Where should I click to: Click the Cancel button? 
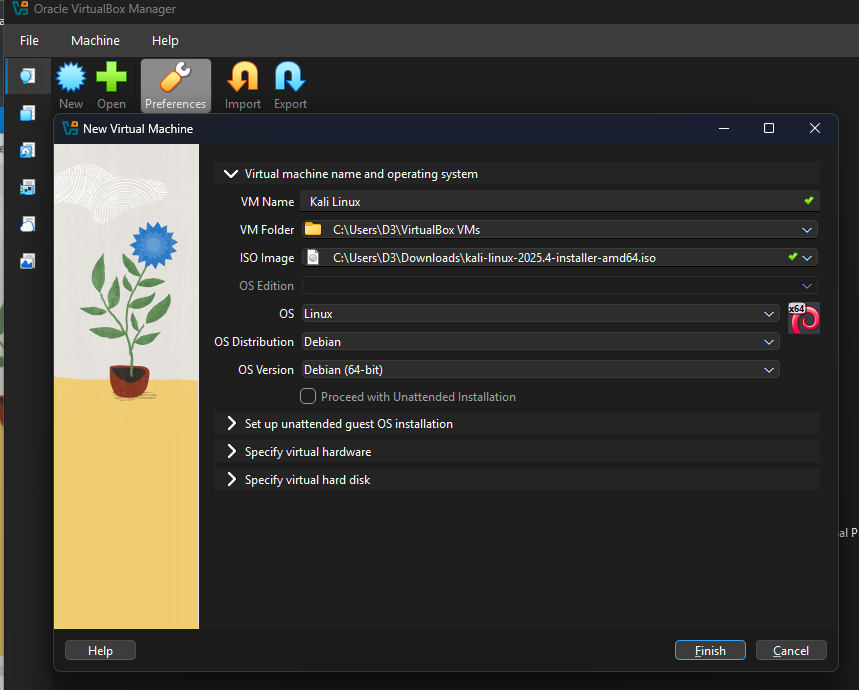point(791,650)
